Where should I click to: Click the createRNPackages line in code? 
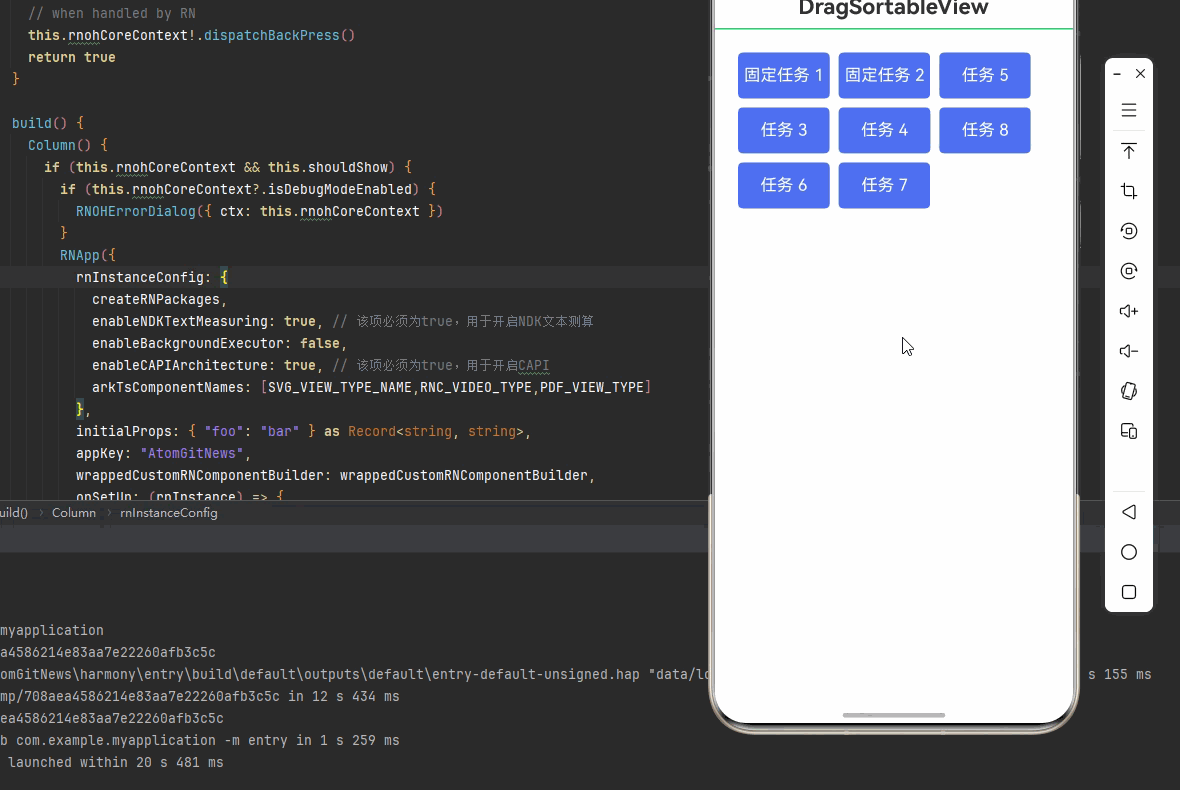point(160,299)
